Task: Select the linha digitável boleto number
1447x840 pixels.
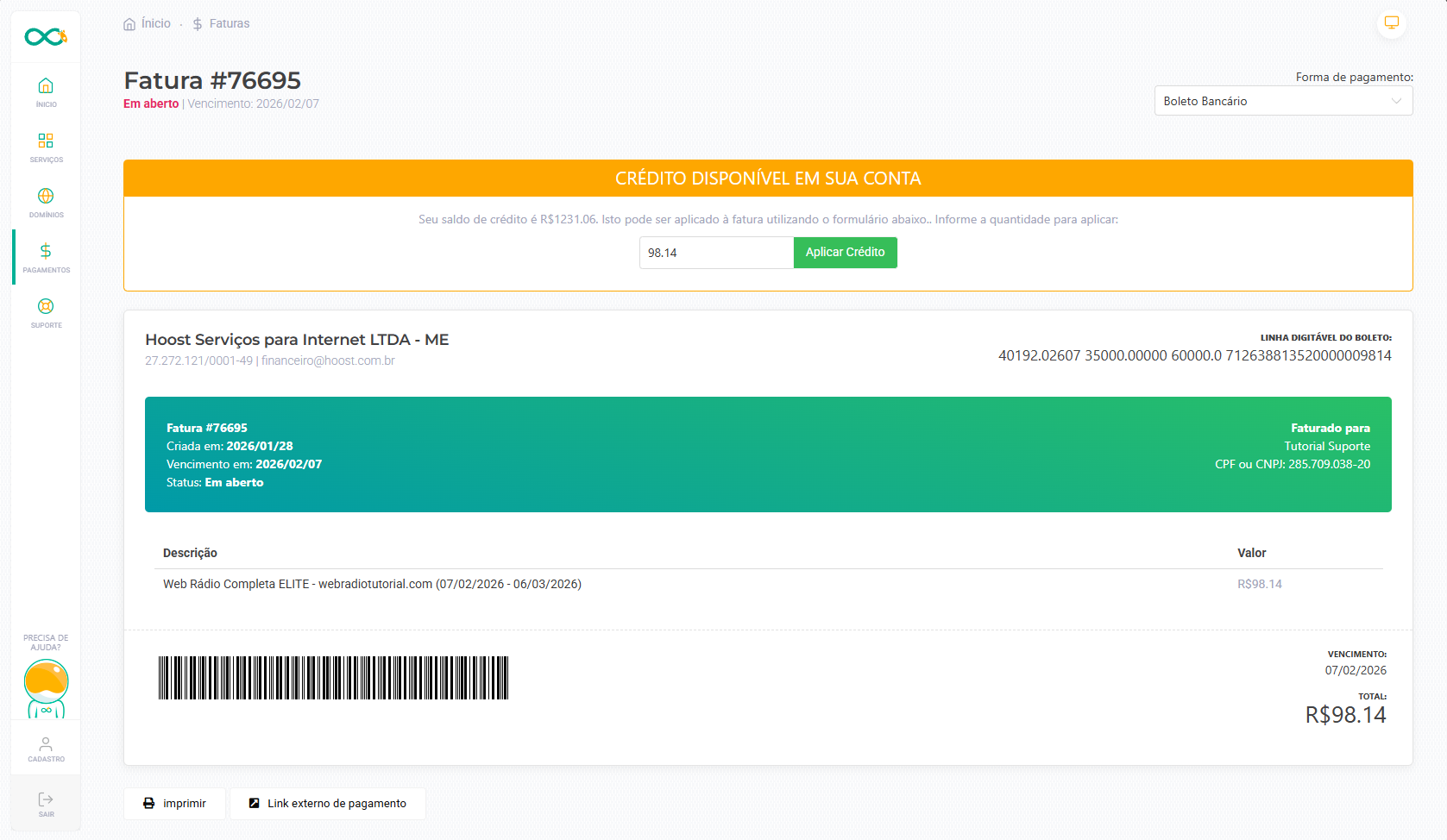Action: 1194,355
